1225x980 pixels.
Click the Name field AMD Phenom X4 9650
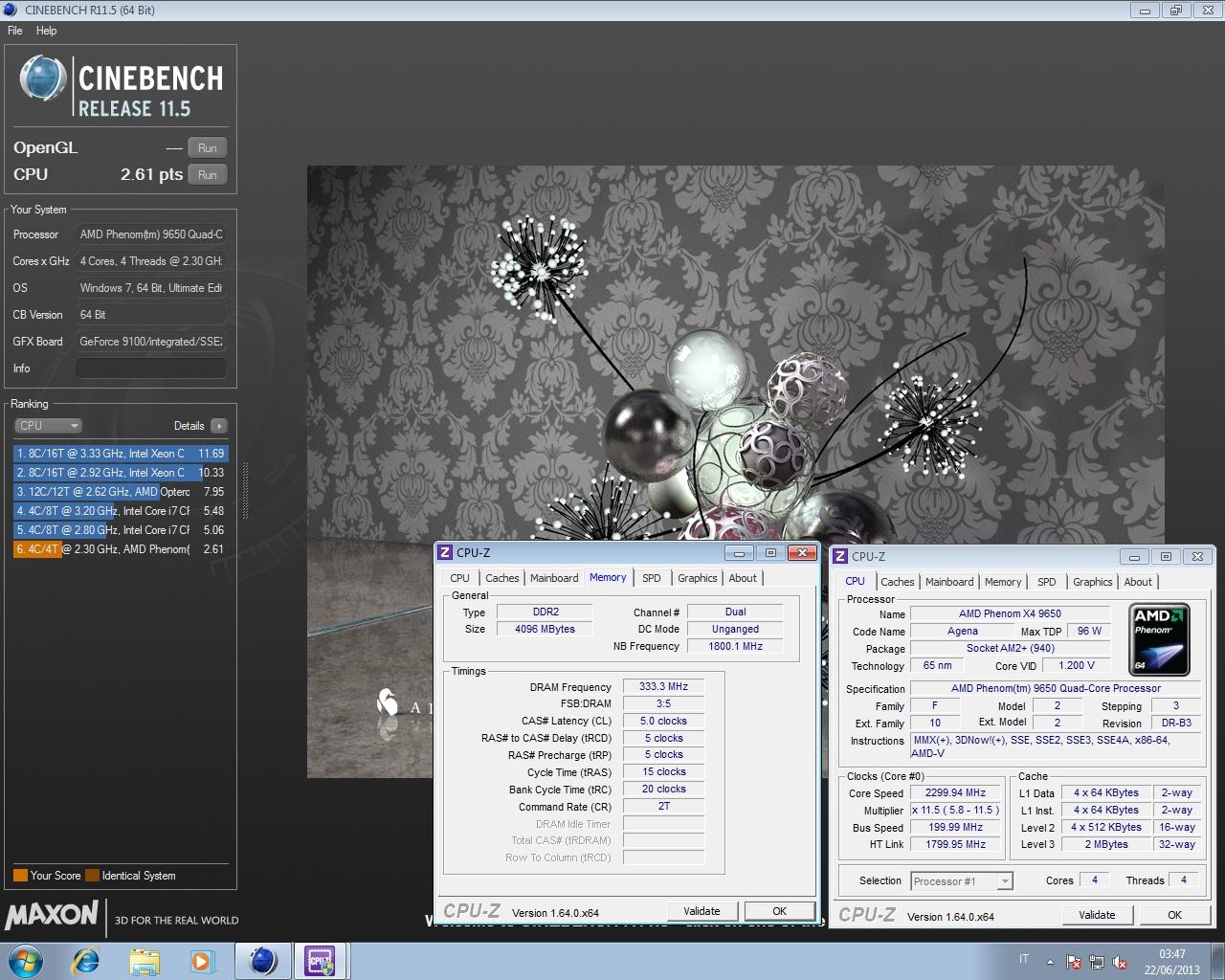1010,613
